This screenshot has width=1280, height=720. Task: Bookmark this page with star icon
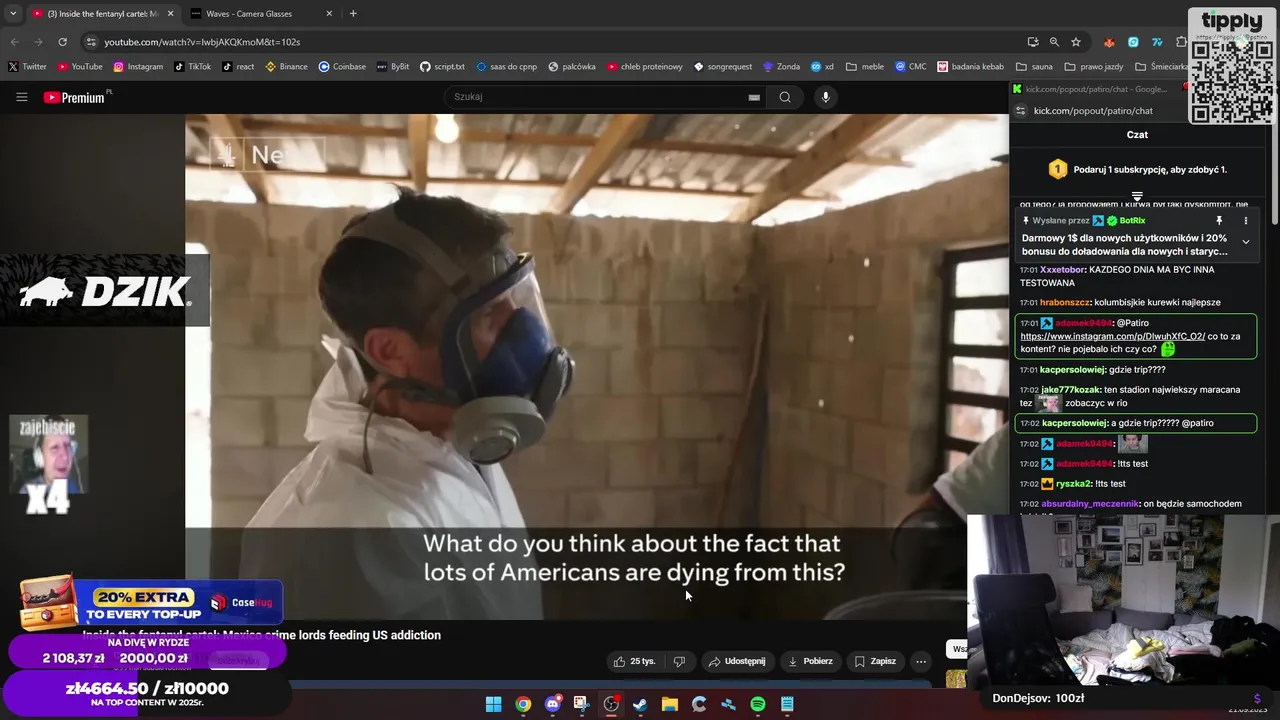pyautogui.click(x=1076, y=42)
